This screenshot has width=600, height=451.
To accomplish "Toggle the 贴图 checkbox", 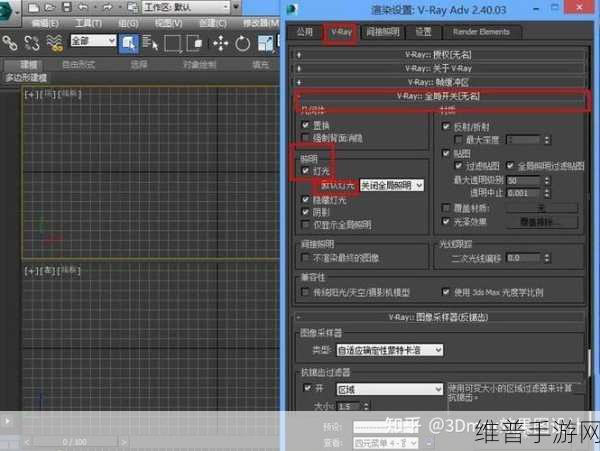I will coord(446,153).
